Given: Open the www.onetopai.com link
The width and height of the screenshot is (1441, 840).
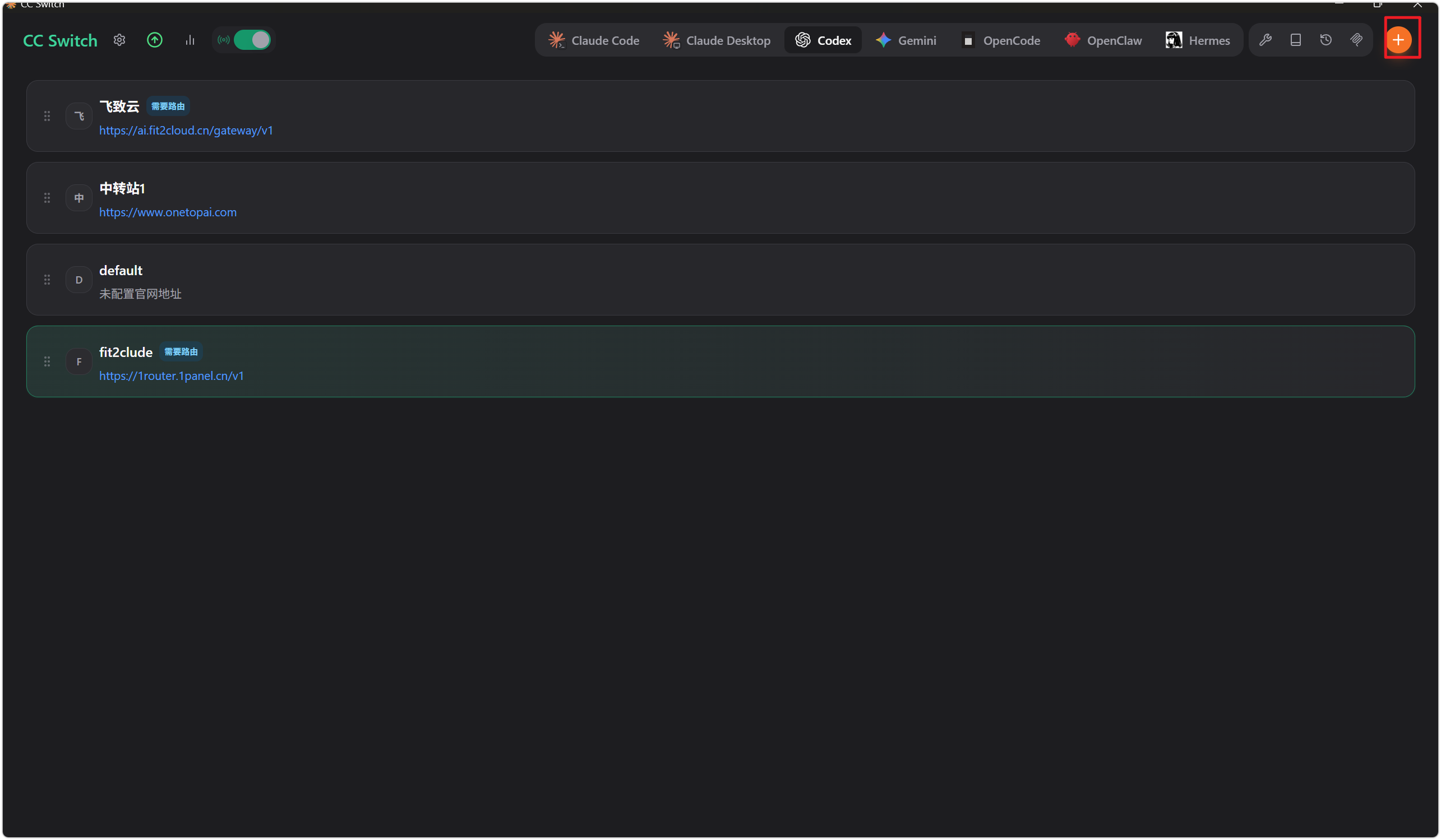Looking at the screenshot, I should pos(168,212).
